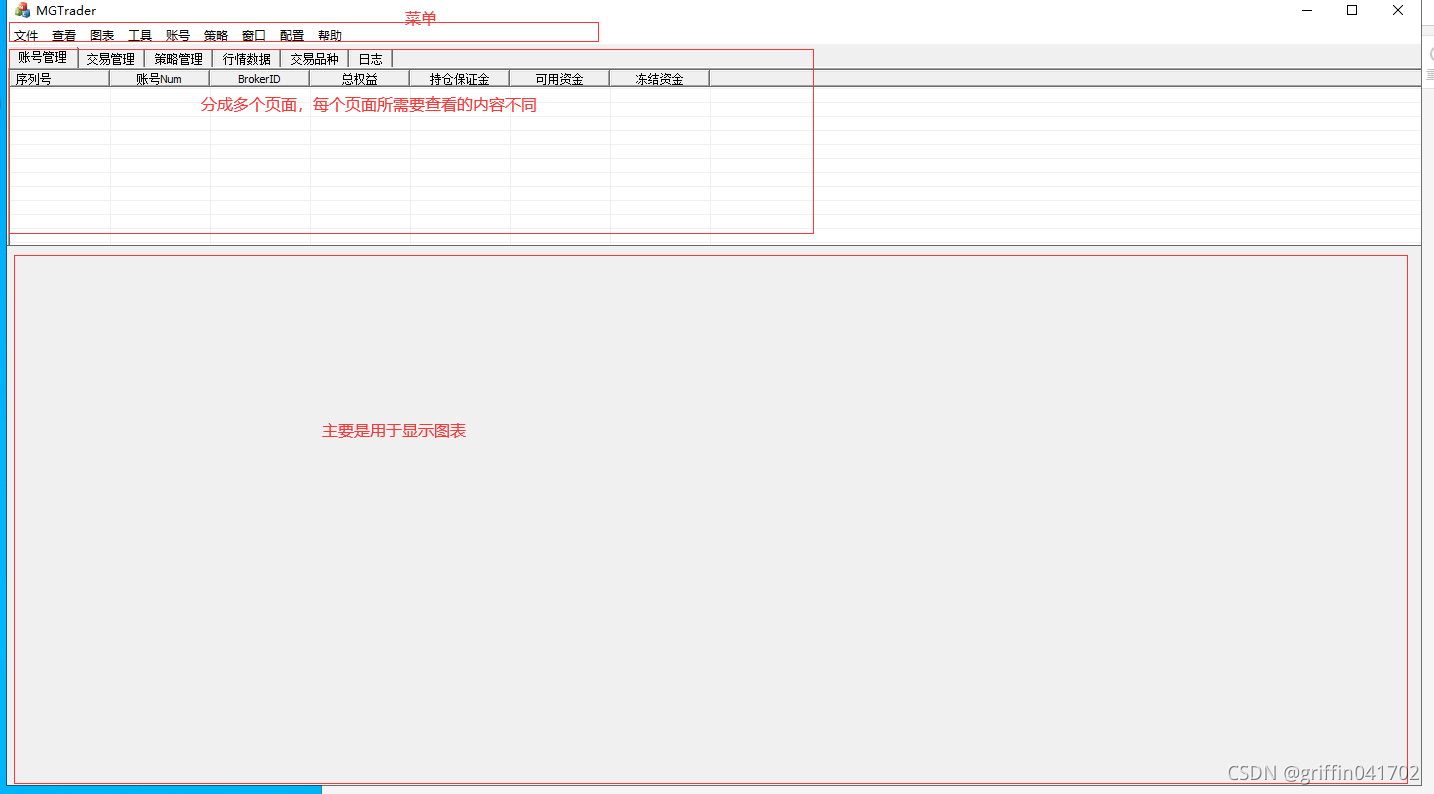Click the BrokerID column header
Screen dimensions: 1434x794
click(259, 79)
